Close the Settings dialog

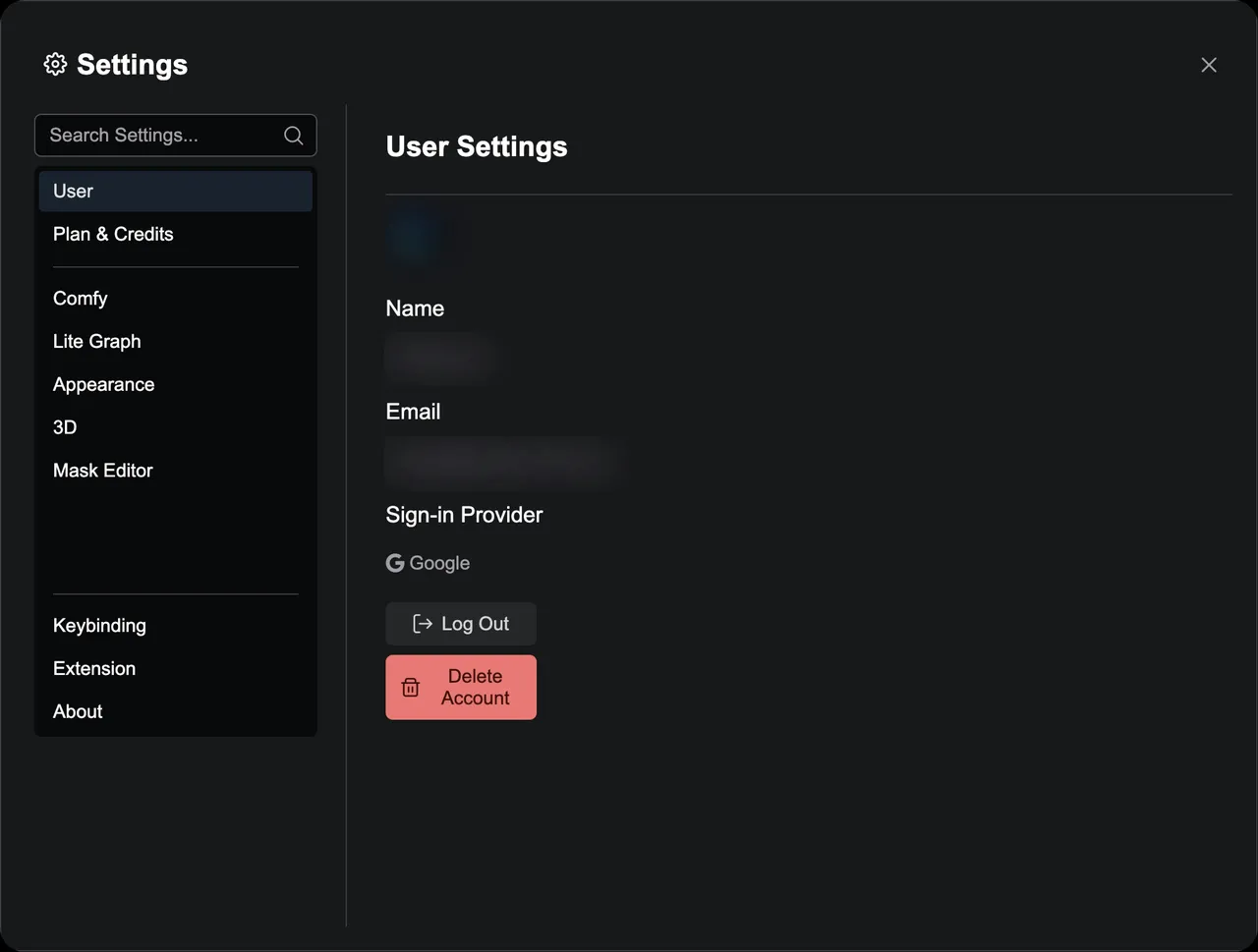(x=1209, y=65)
